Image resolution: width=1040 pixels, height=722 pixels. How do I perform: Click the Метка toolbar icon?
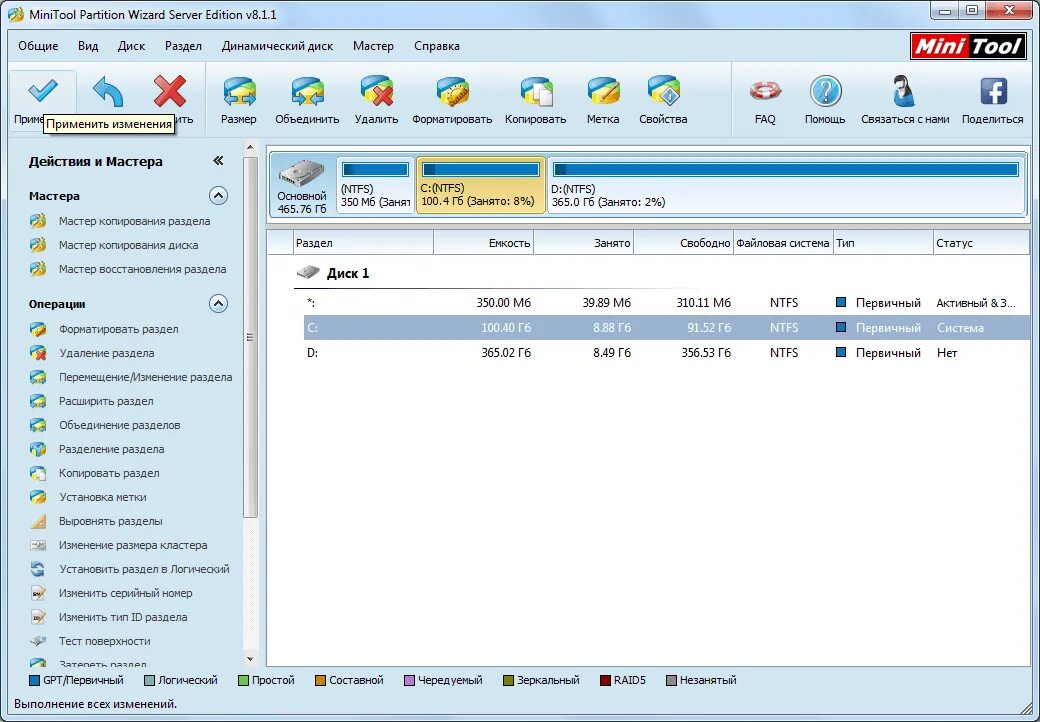click(603, 91)
